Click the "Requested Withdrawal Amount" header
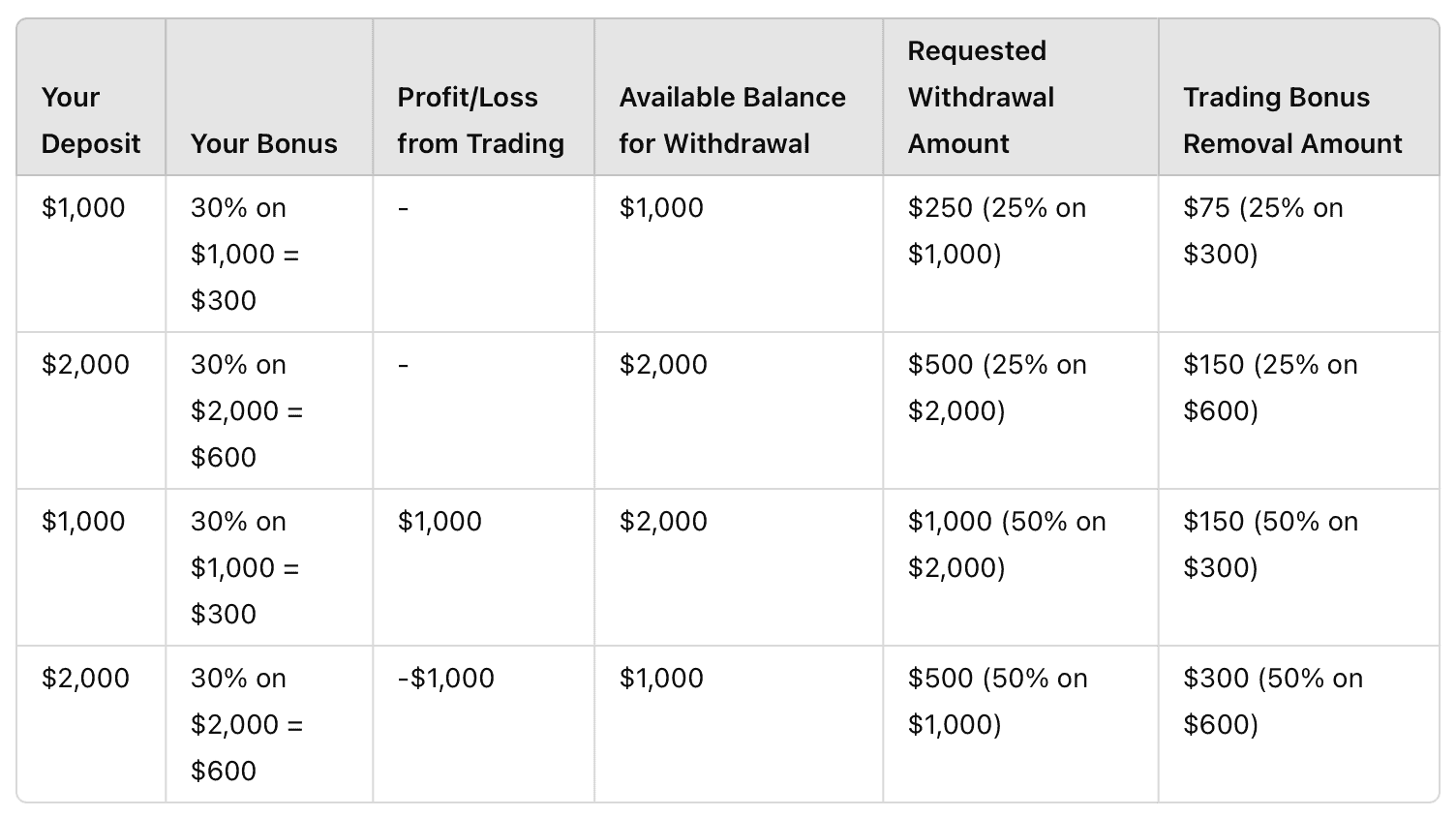Viewport: 1456px width, 817px height. pos(981,97)
